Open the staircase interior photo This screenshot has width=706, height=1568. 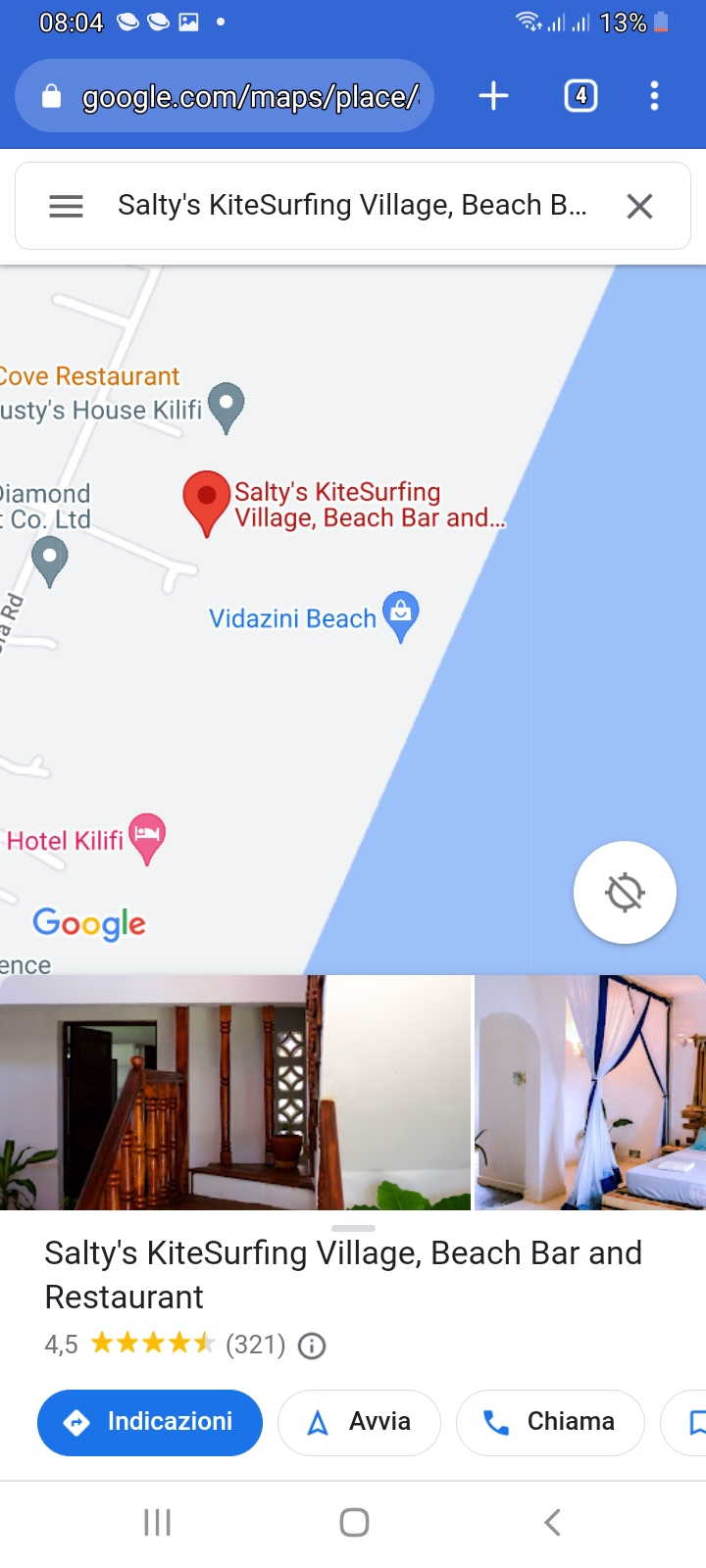click(235, 1093)
